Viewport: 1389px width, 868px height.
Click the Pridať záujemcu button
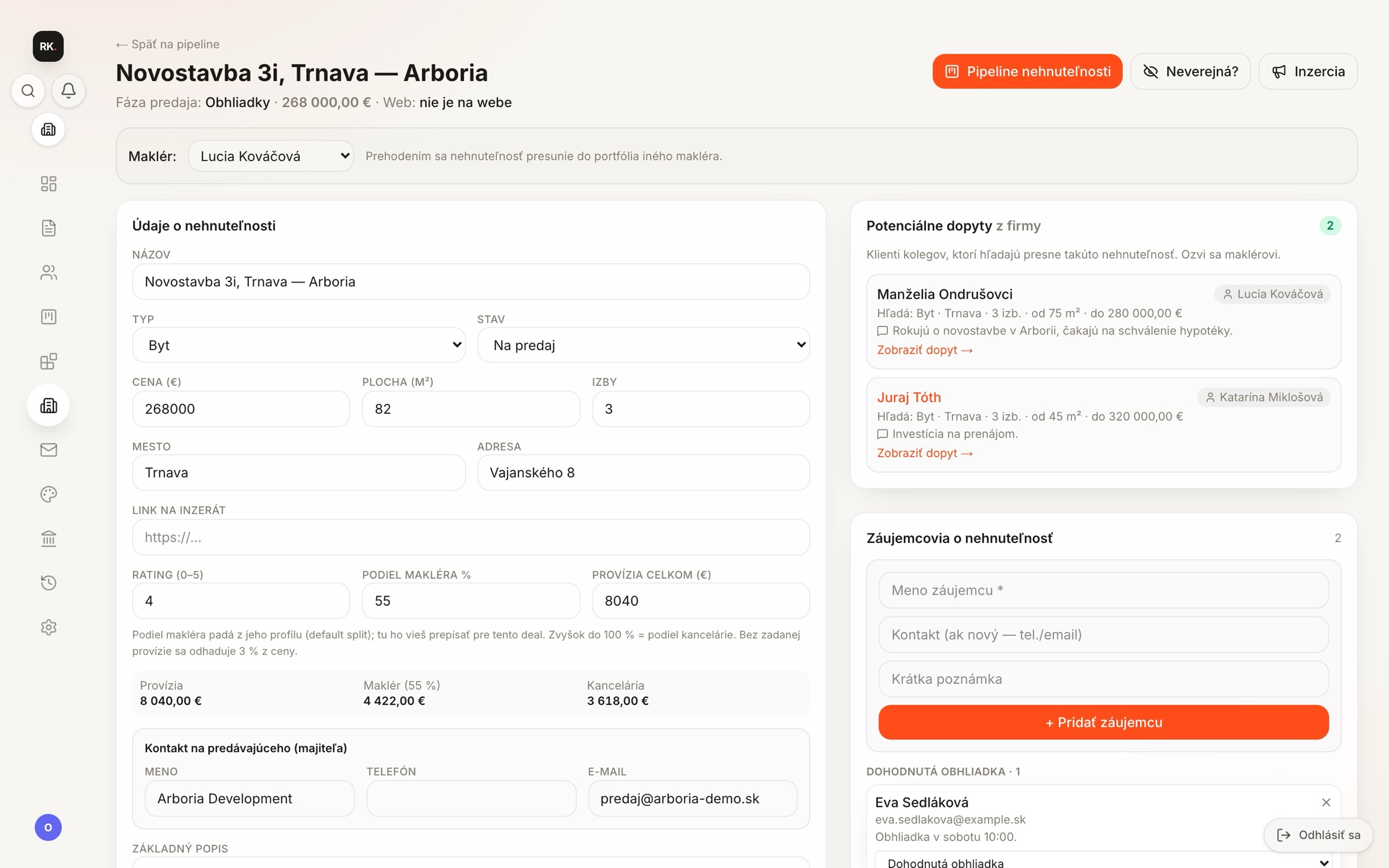click(1103, 722)
